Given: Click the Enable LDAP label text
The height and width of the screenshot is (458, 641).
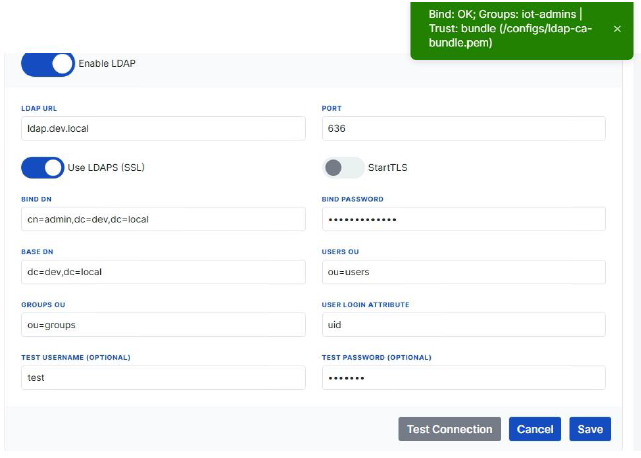Looking at the screenshot, I should (x=107, y=64).
